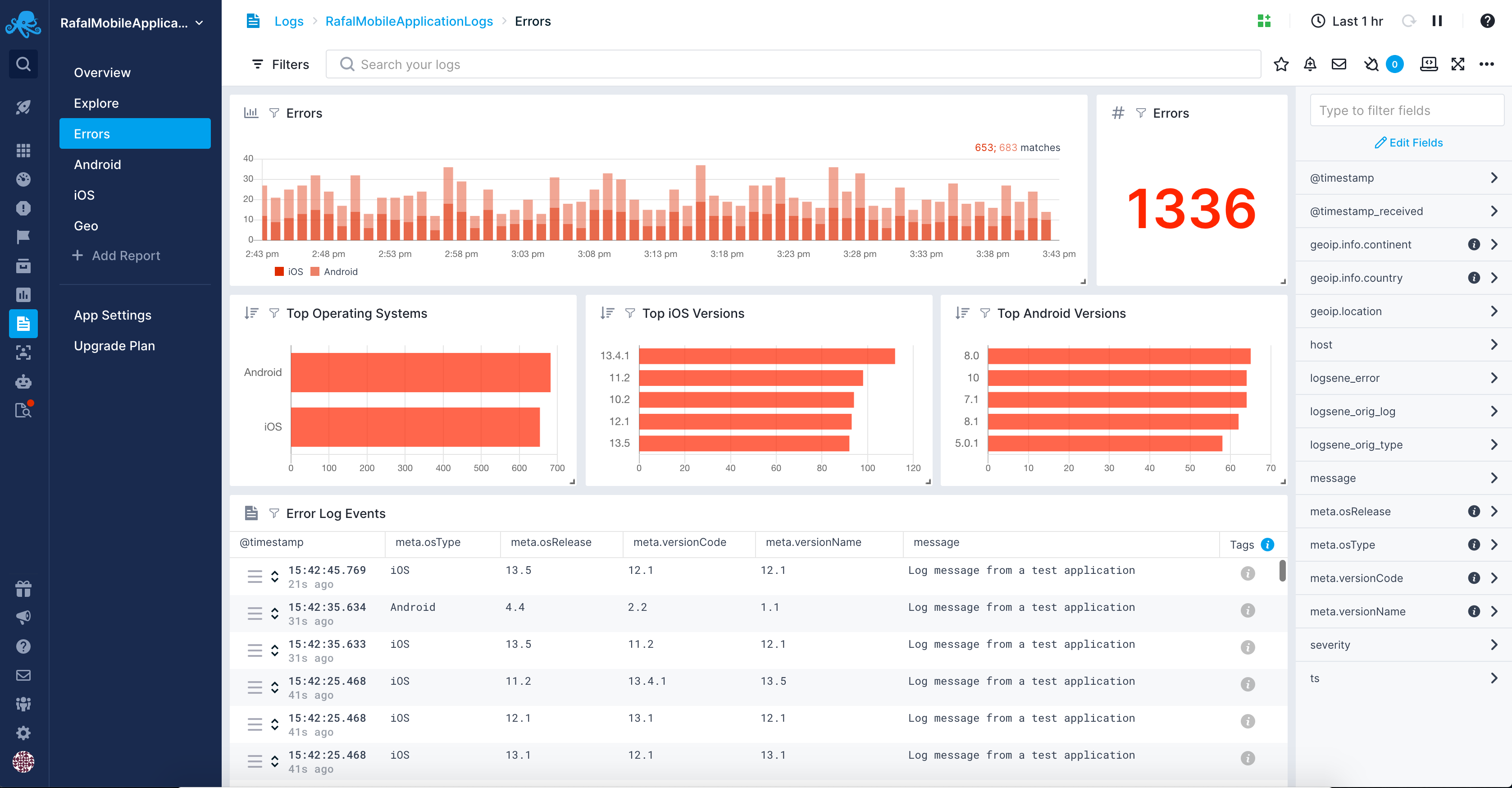Open the add-component green grid icon

(1264, 21)
